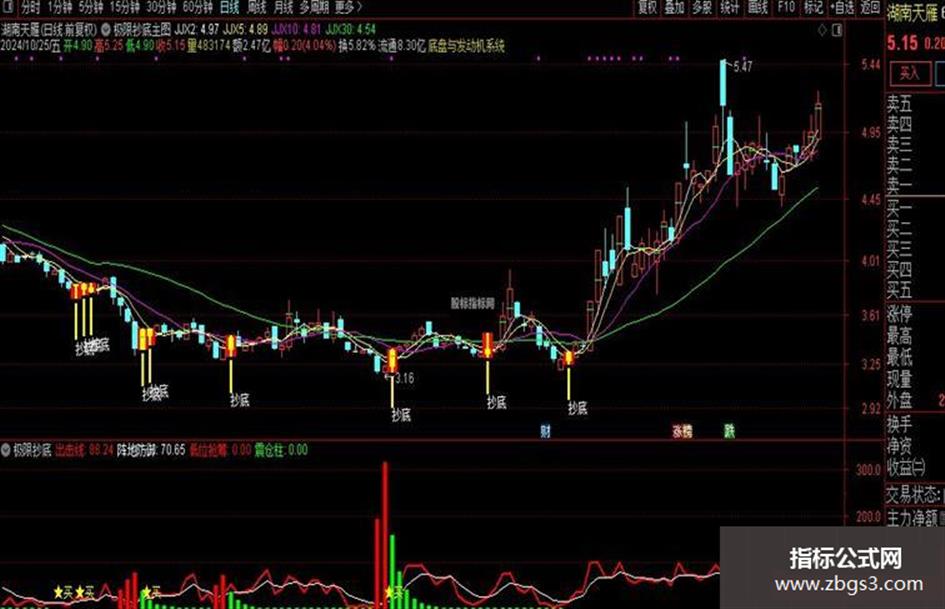Screen dimensions: 945x609
Task: Click the 财 info marker below chart
Action: 545,431
